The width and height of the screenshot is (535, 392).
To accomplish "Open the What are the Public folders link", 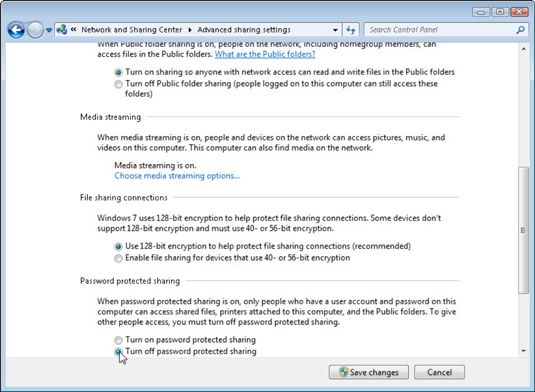I will click(x=265, y=54).
